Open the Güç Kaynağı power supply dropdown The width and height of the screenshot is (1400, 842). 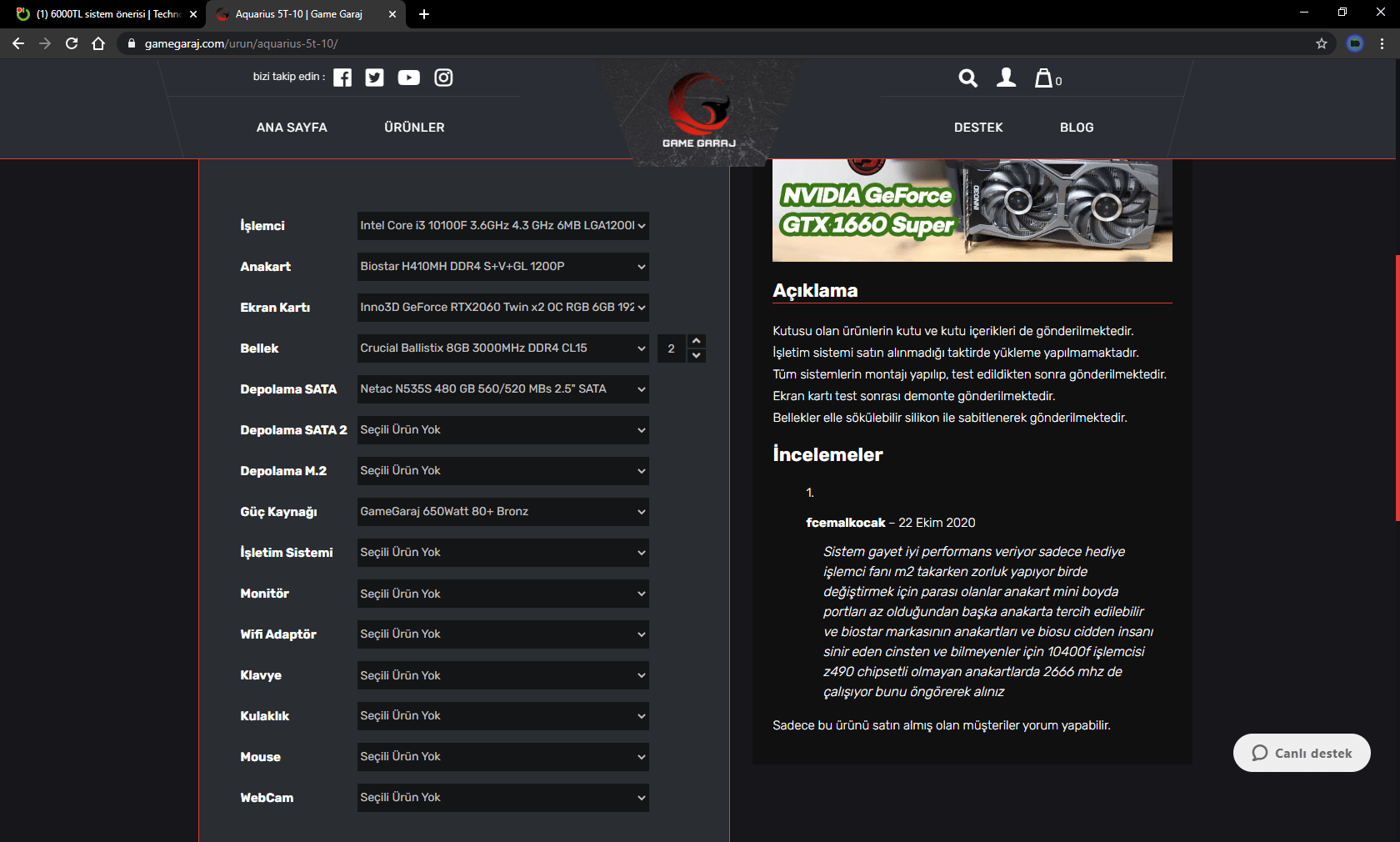[503, 512]
